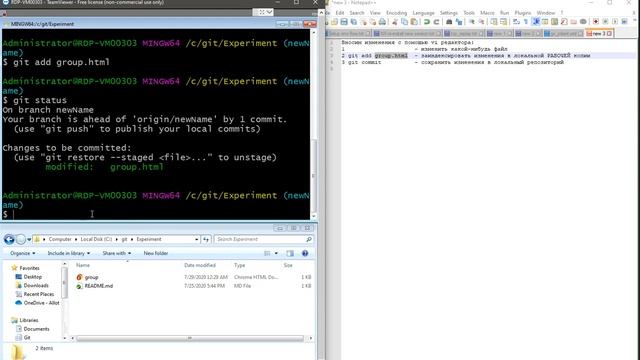Open recent pages dropdown next to Forward
640x360 pixels.
(x=29, y=240)
